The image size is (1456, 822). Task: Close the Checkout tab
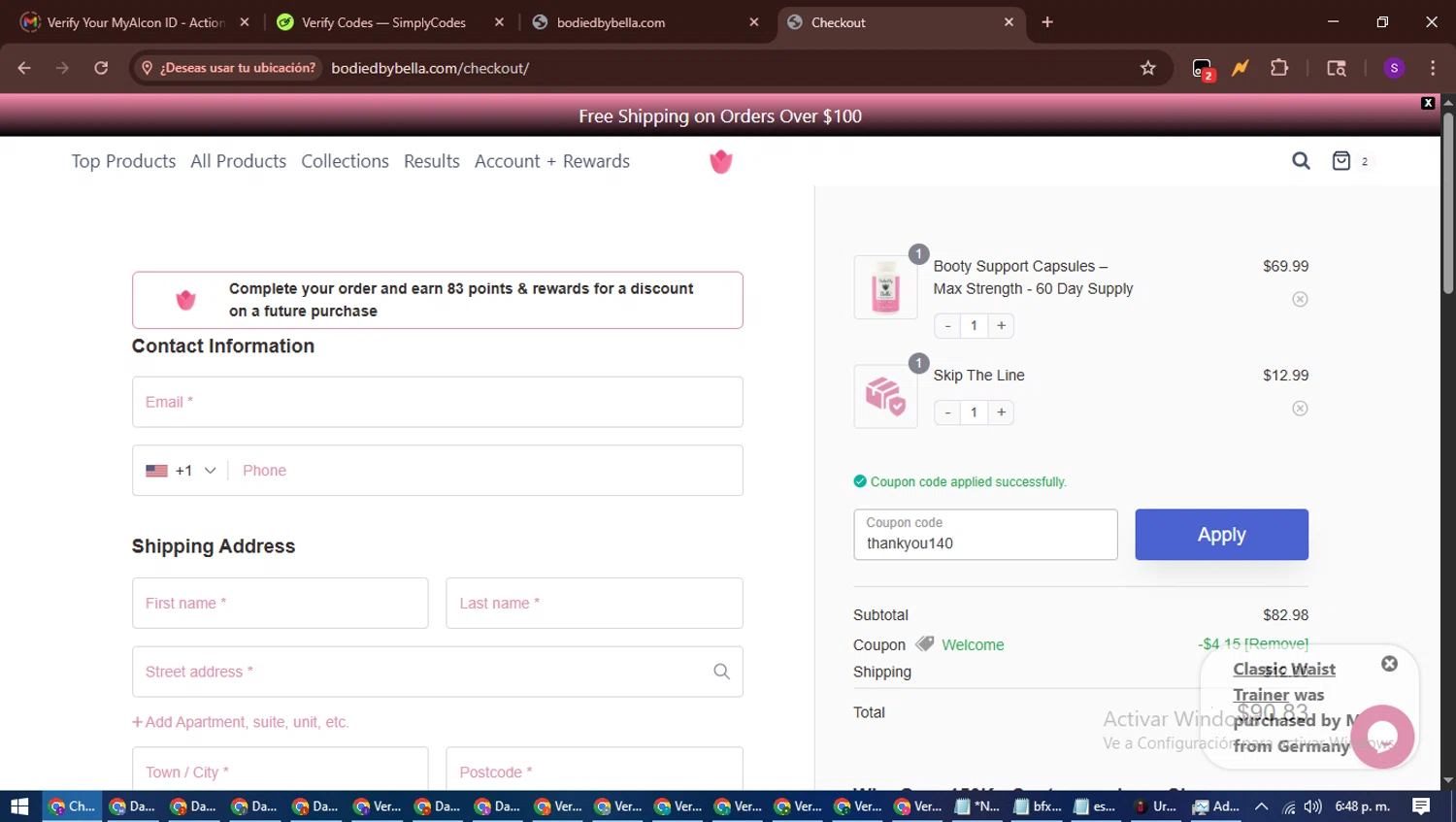click(x=1009, y=22)
